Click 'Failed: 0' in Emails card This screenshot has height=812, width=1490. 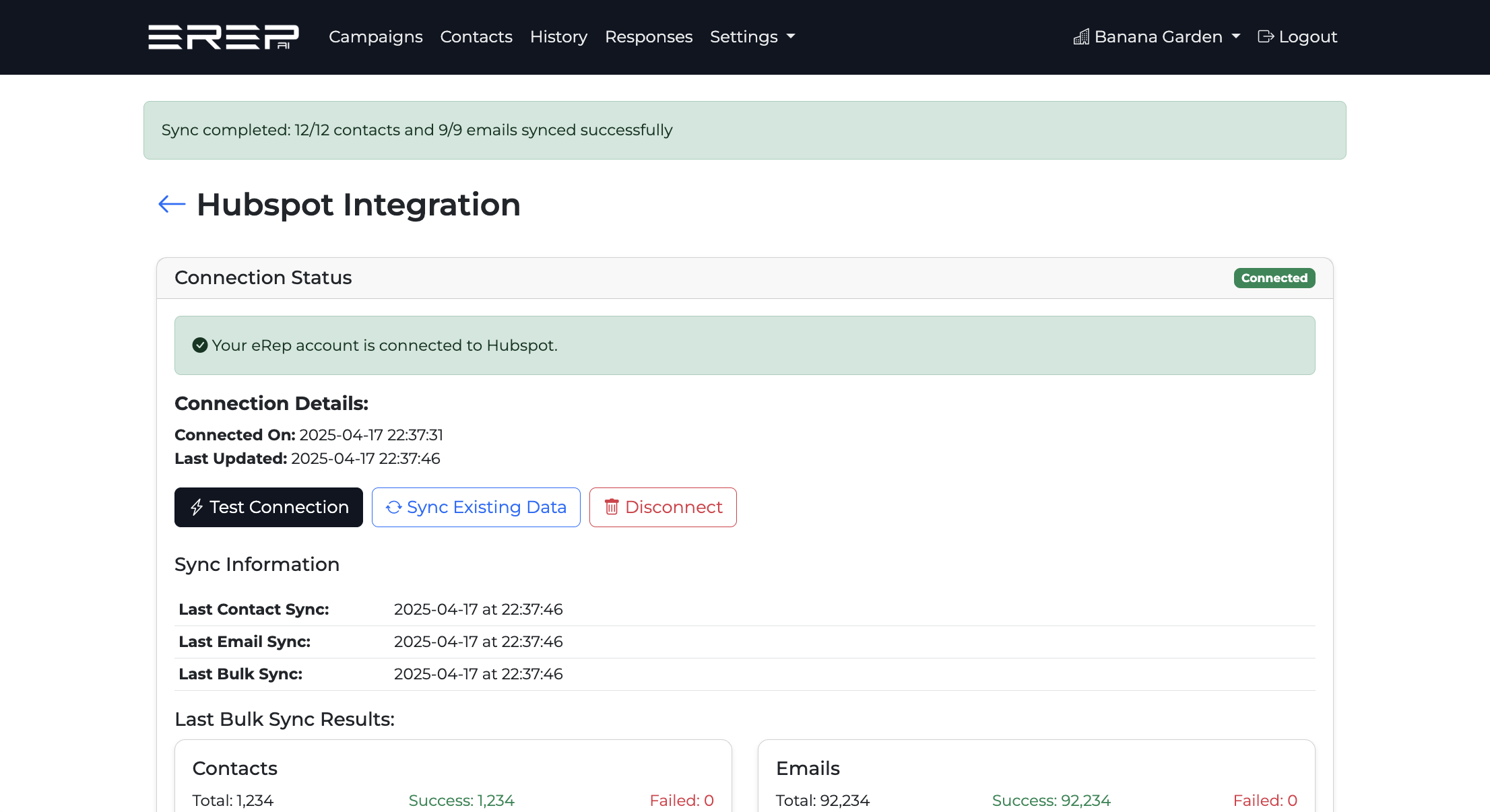1265,801
